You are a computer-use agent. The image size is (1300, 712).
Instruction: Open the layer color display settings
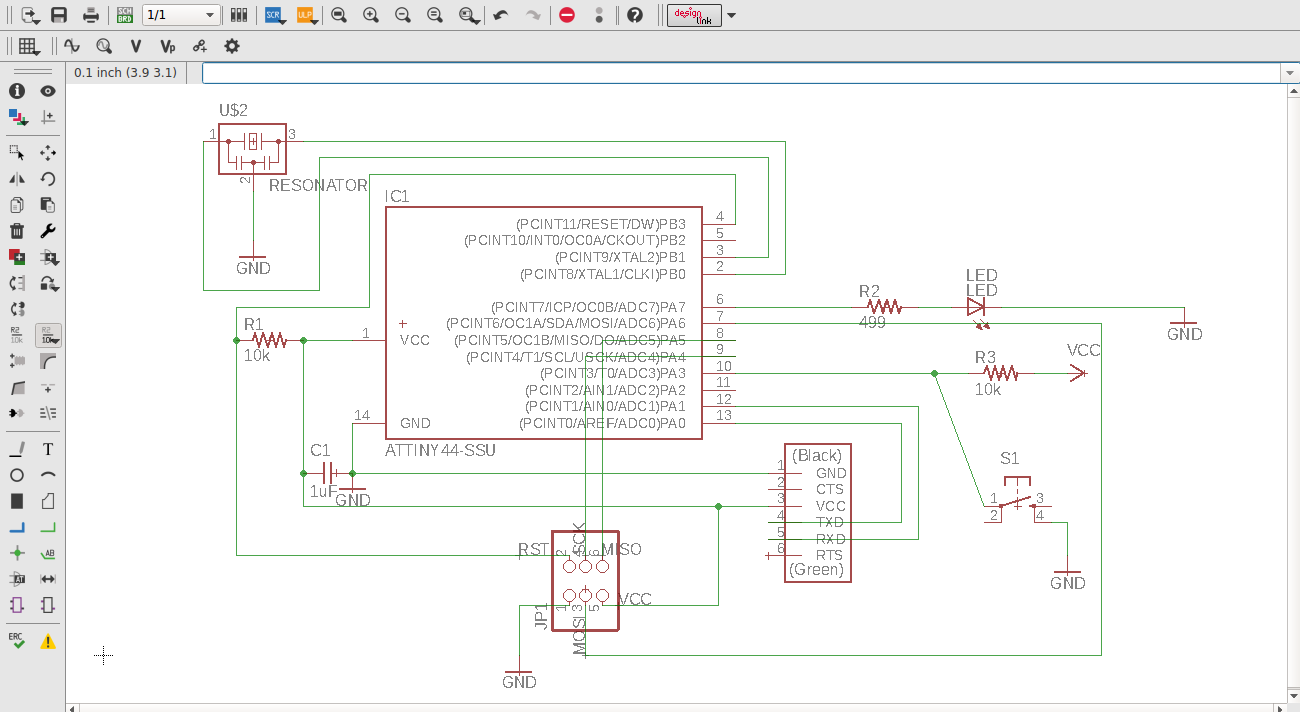tap(17, 118)
